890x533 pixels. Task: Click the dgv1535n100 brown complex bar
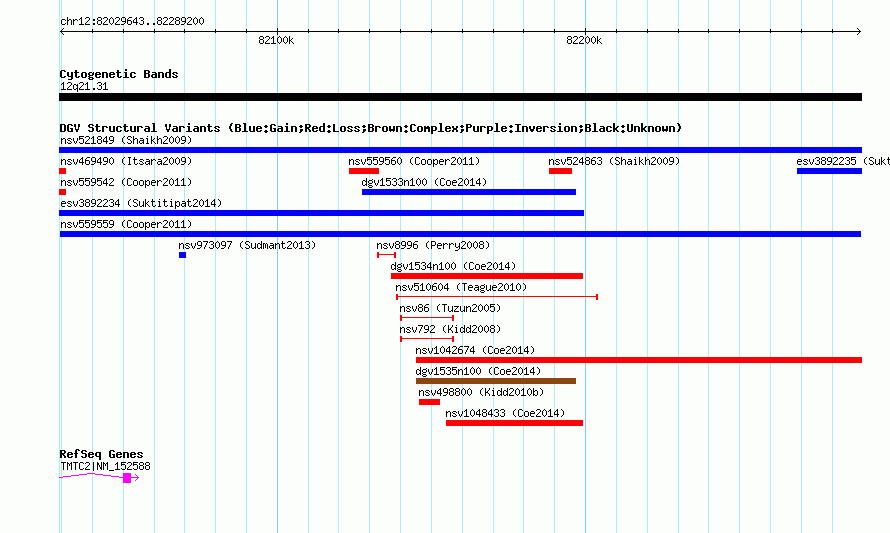click(x=496, y=381)
